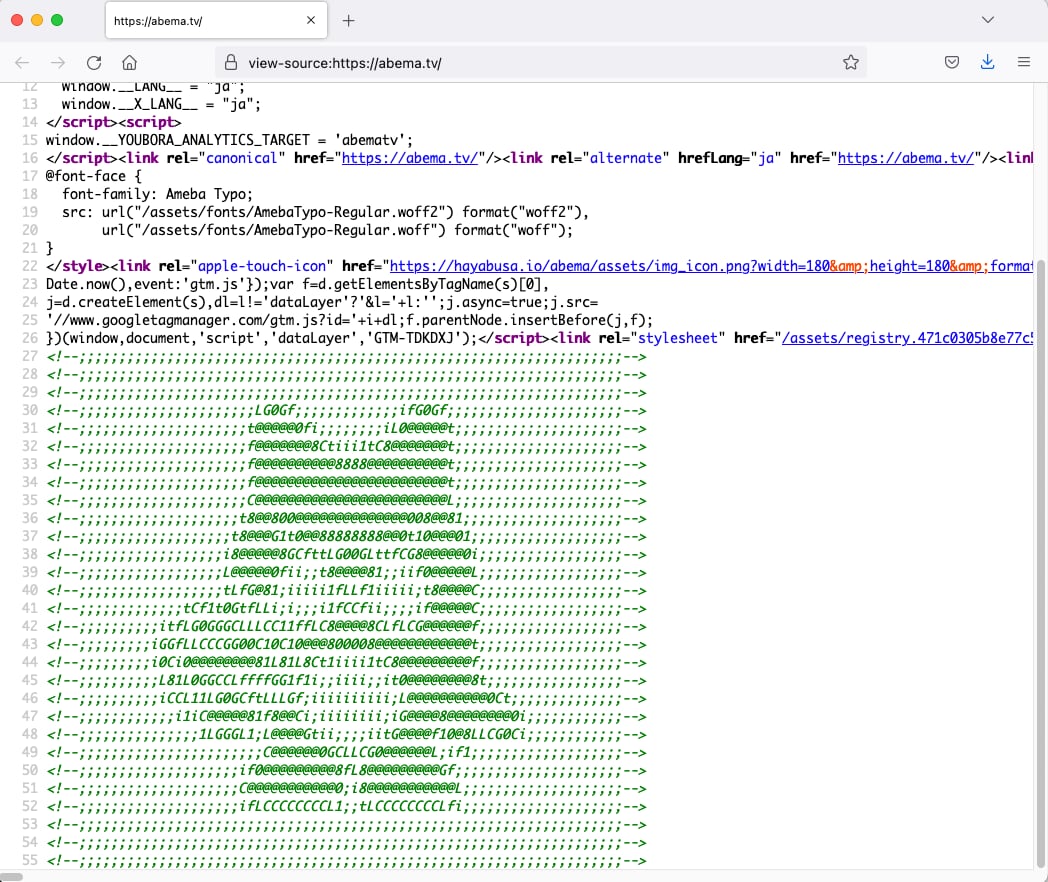Click the line number 27
The image size is (1048, 882).
click(30, 356)
